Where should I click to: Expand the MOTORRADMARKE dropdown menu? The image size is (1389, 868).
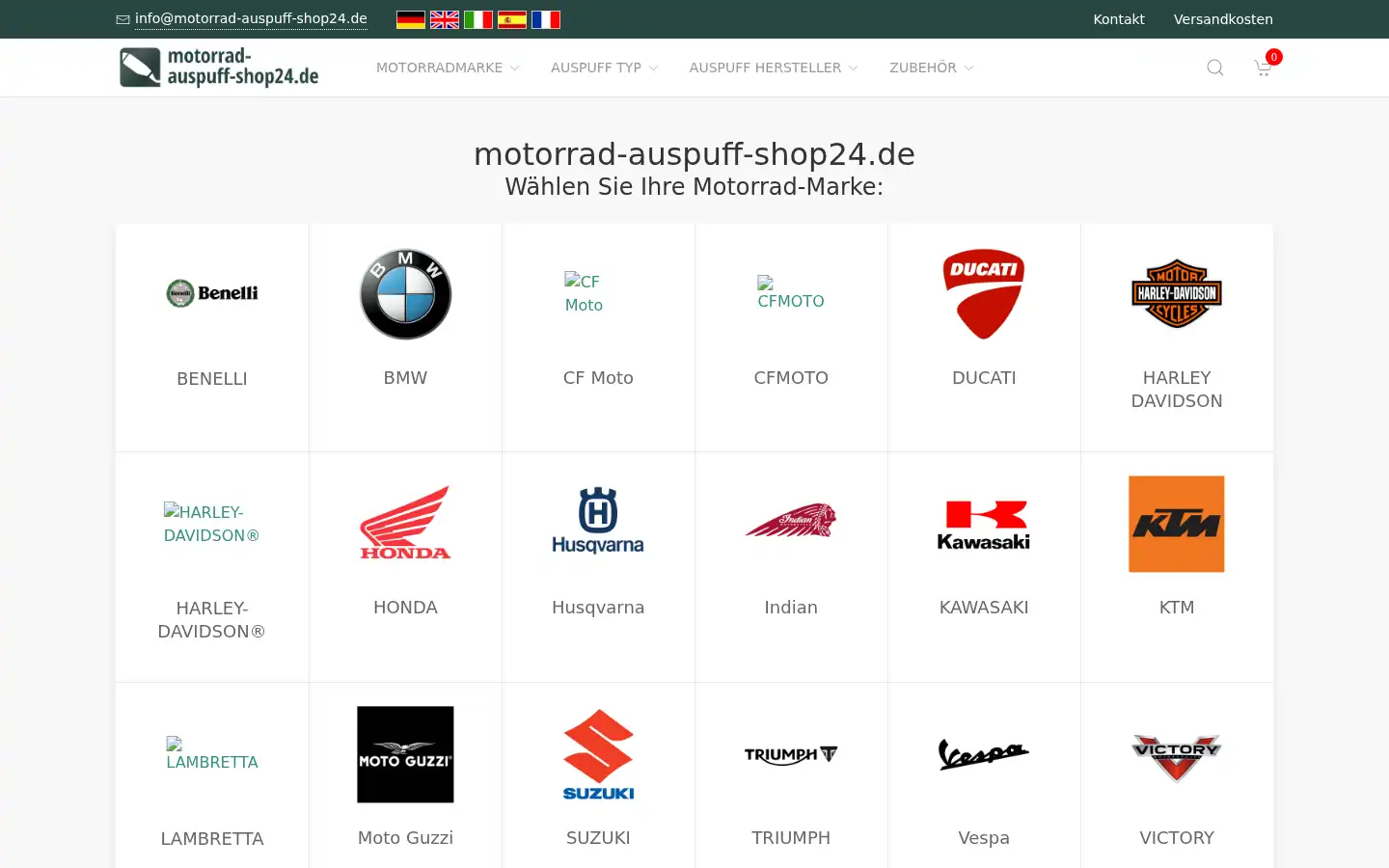(448, 68)
